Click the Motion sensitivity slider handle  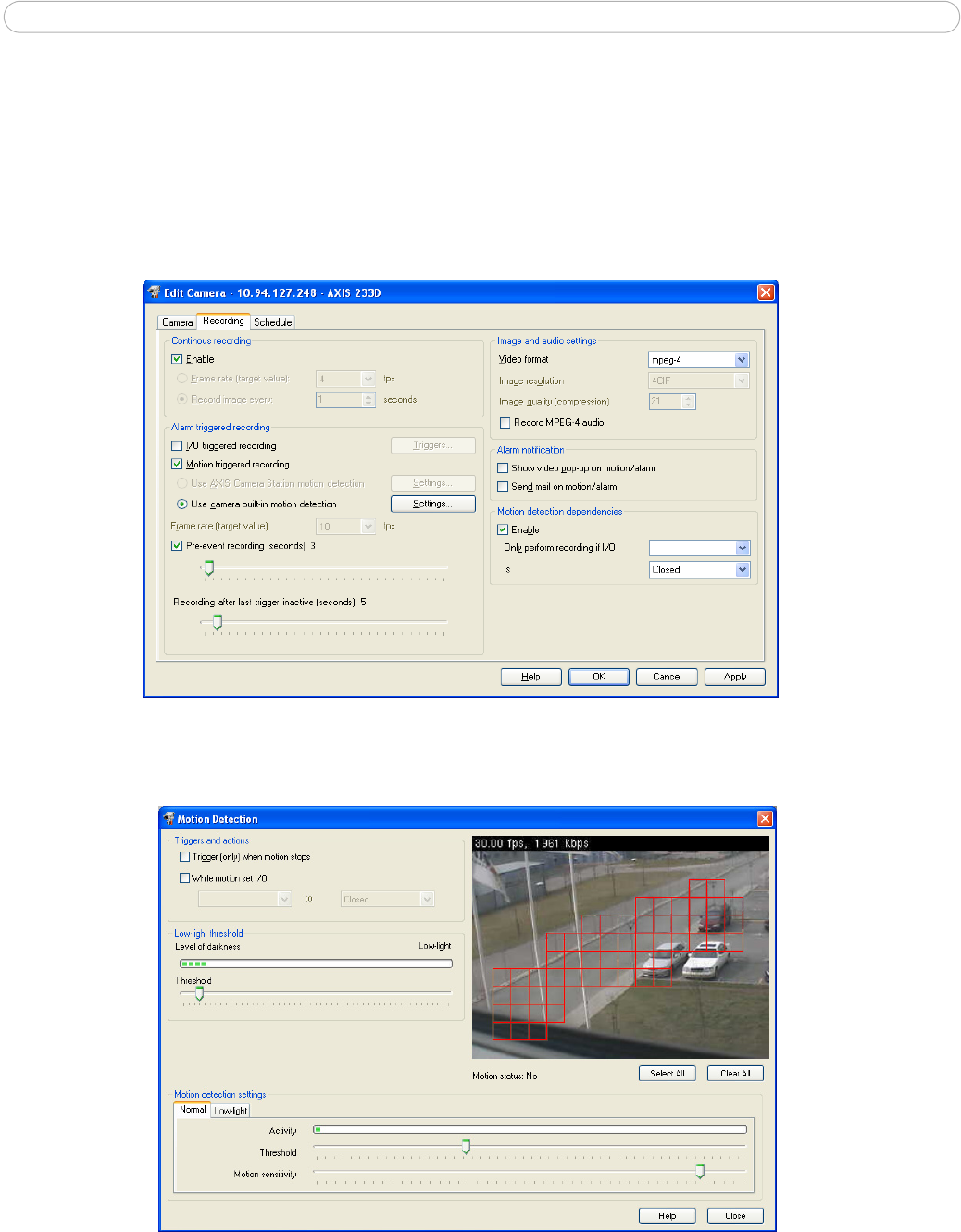[700, 1172]
